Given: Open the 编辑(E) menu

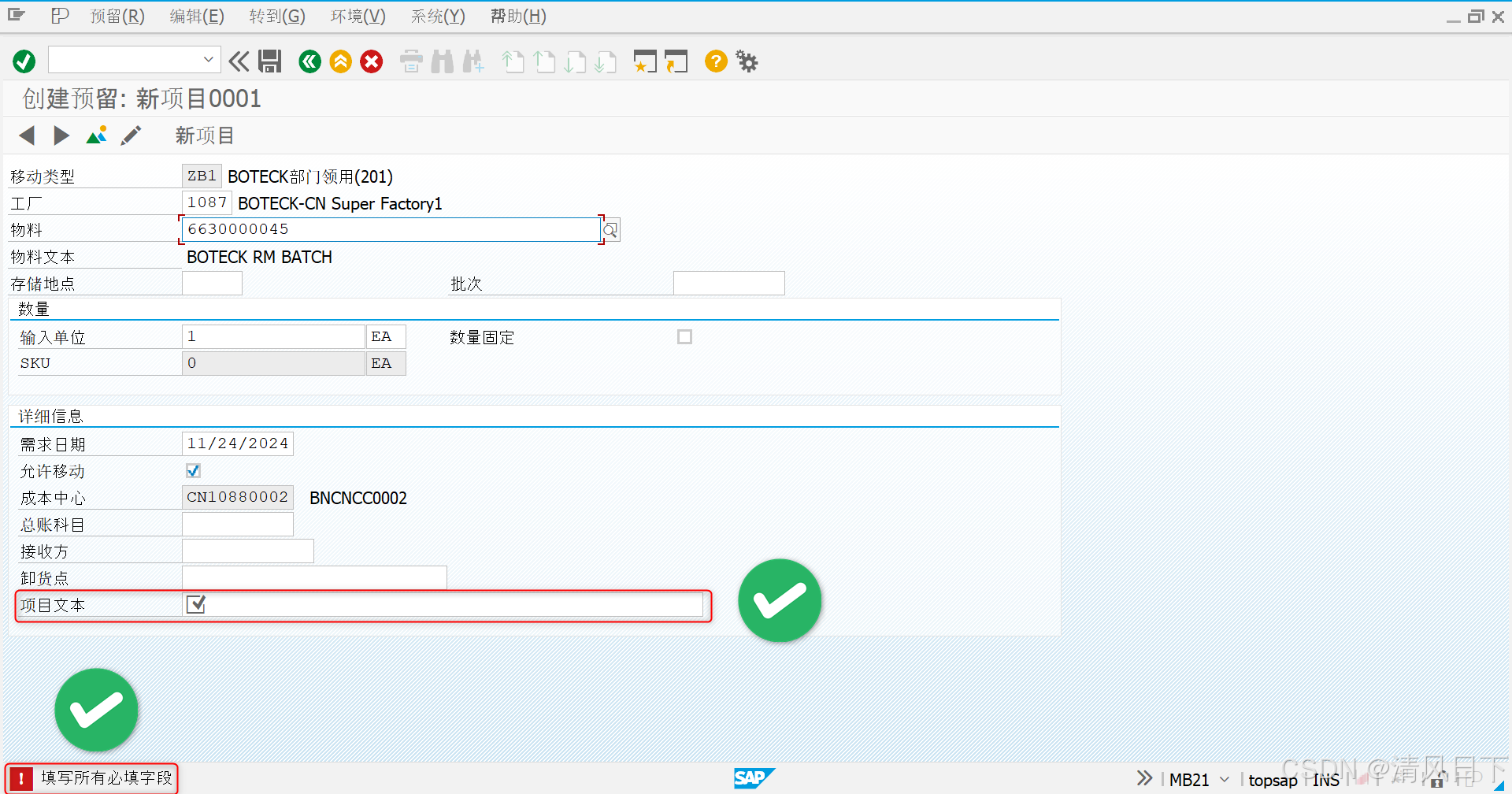Looking at the screenshot, I should [197, 17].
